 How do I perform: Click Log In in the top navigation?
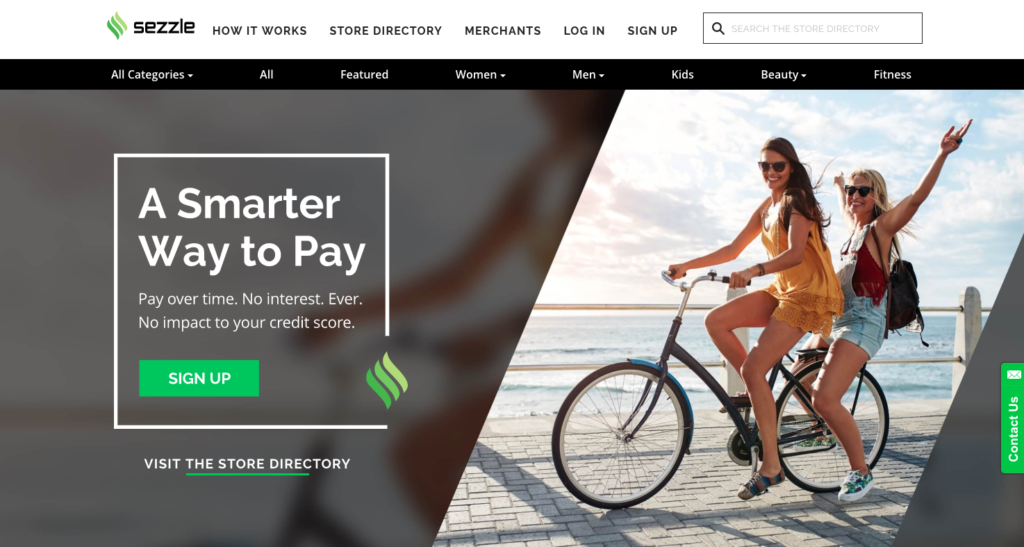pos(584,31)
